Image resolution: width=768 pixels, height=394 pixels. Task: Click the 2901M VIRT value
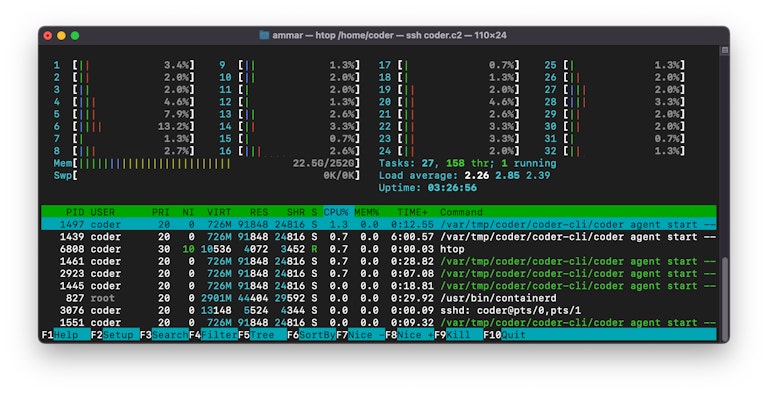[x=216, y=298]
